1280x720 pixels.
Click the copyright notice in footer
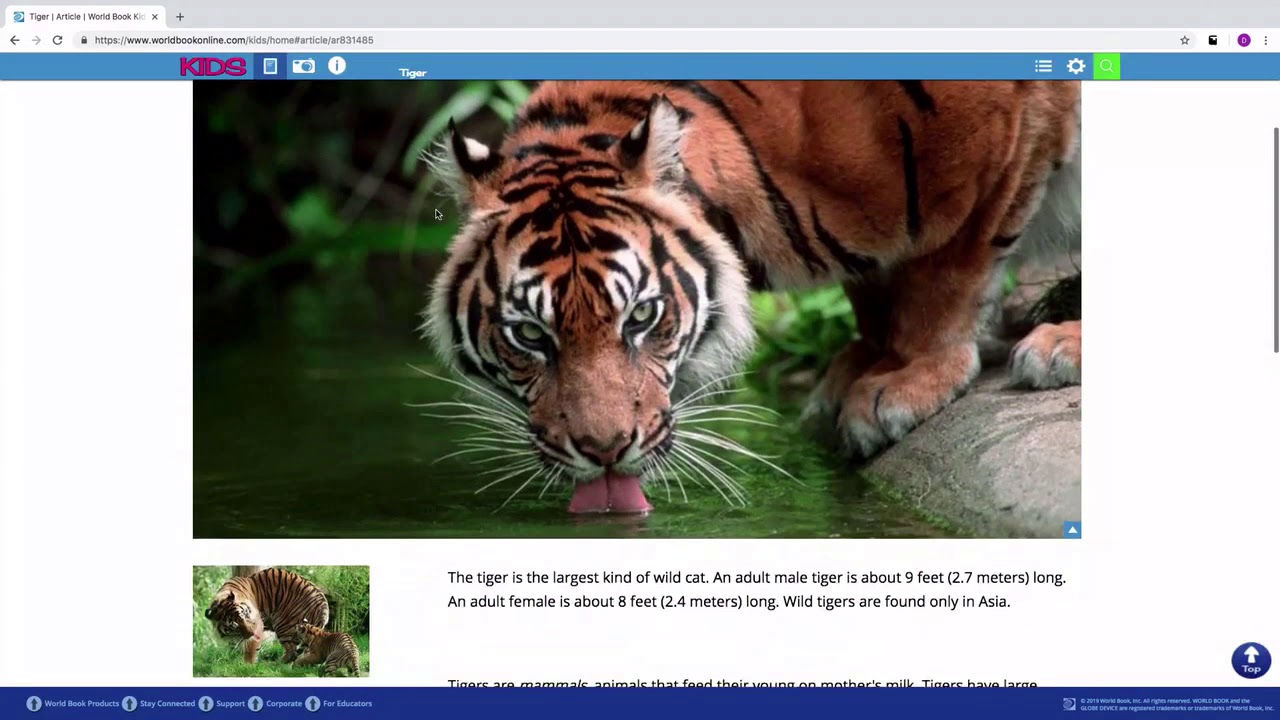pos(1177,704)
